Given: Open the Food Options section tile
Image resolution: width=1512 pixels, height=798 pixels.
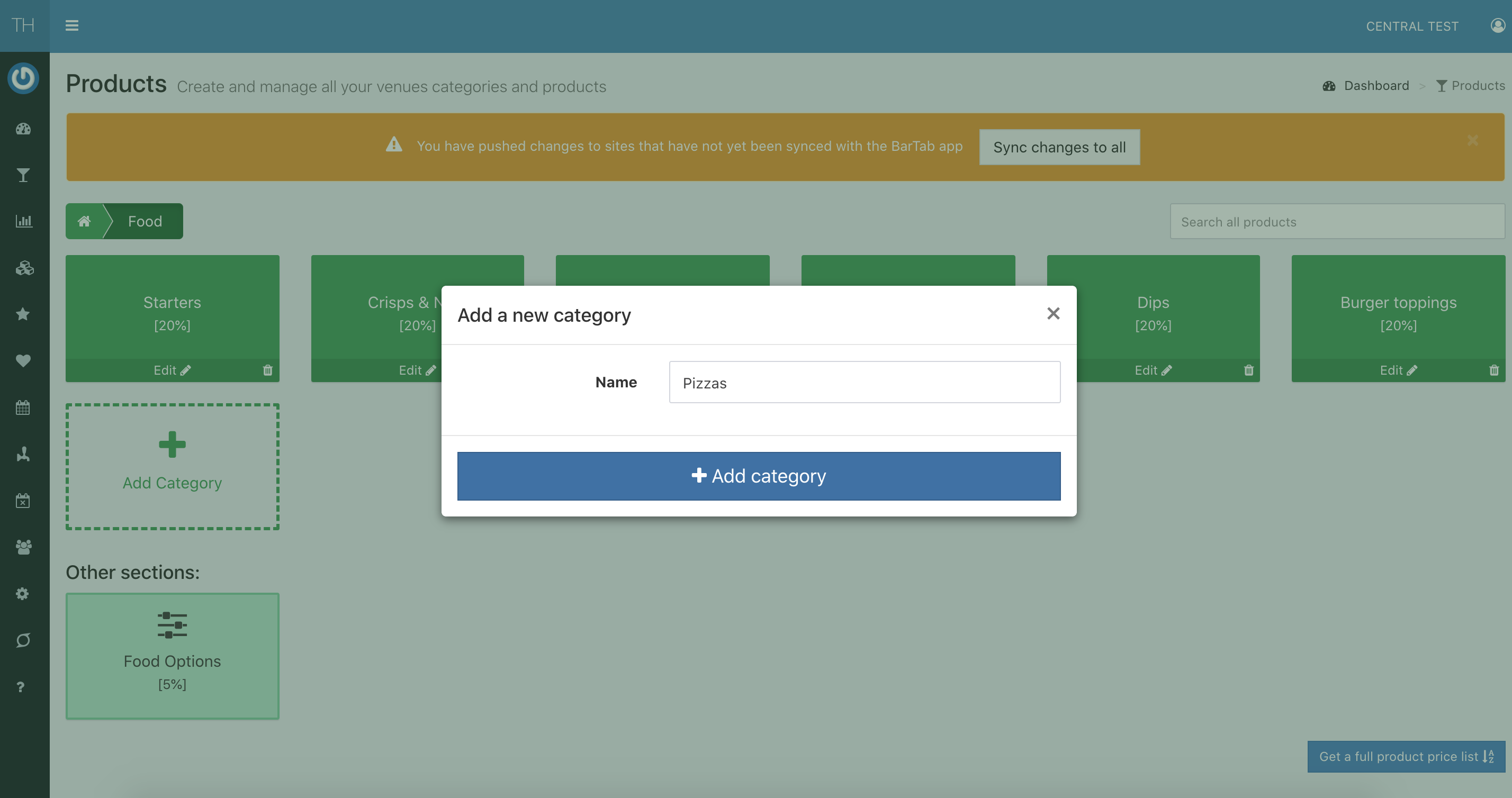Looking at the screenshot, I should point(172,656).
